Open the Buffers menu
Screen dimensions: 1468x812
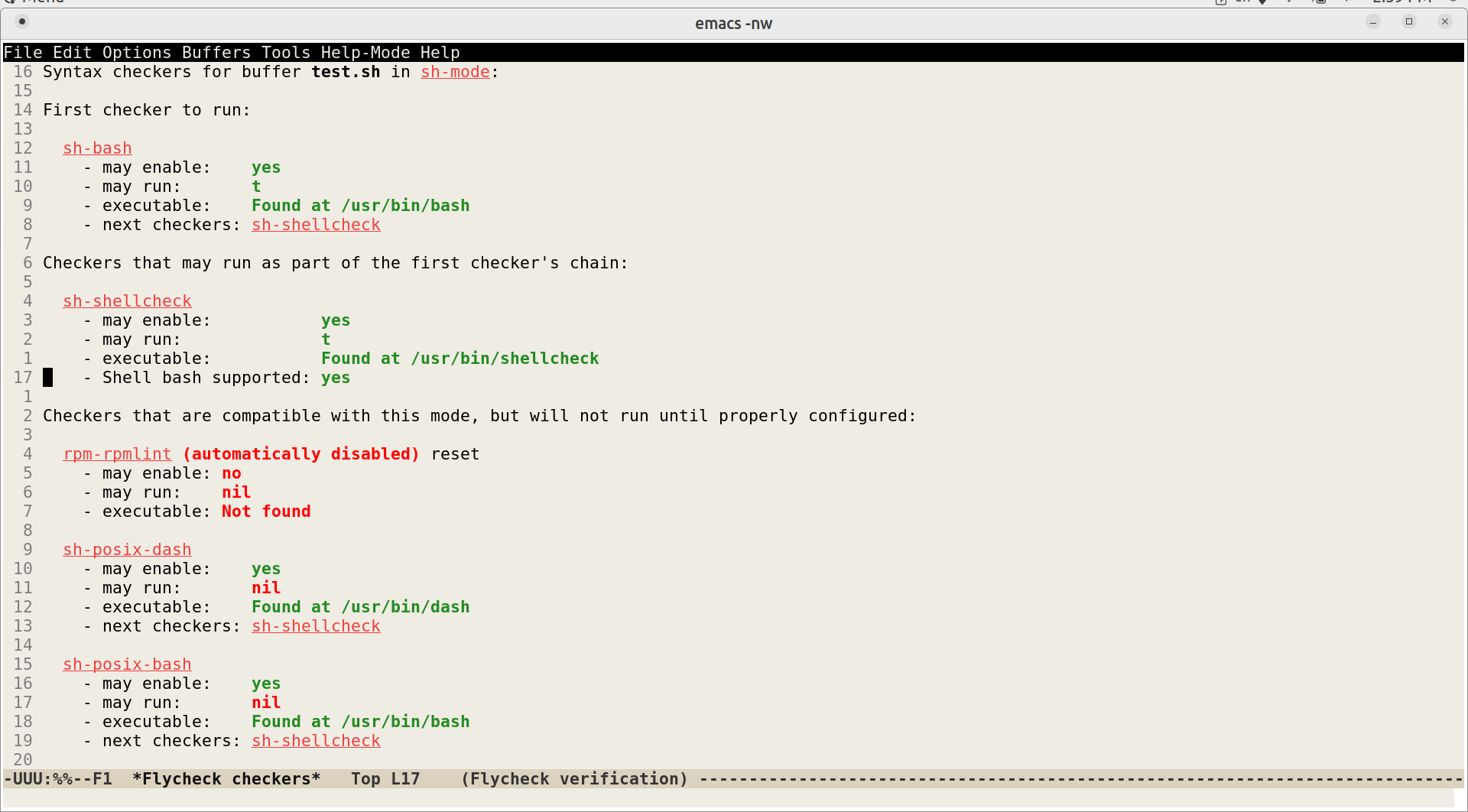216,52
